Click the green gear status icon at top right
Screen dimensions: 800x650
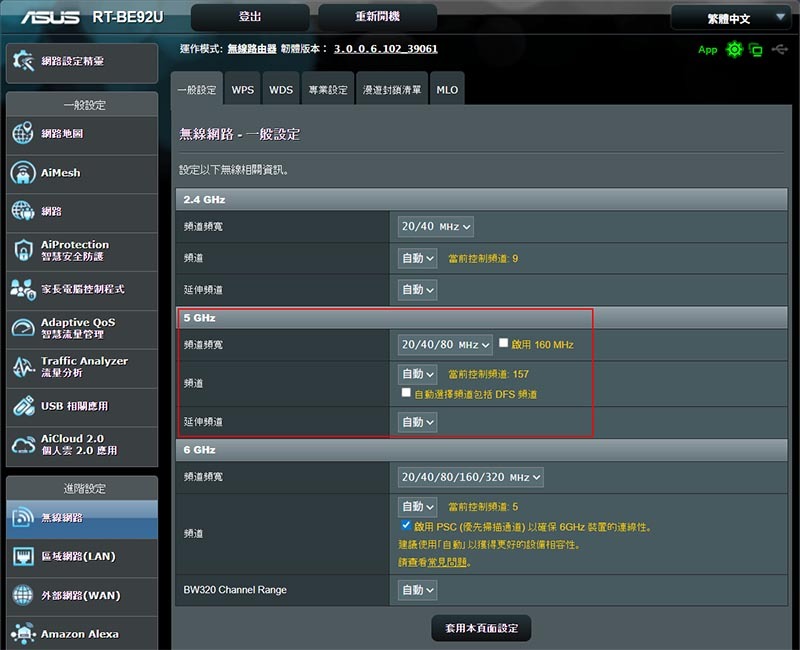pos(735,49)
